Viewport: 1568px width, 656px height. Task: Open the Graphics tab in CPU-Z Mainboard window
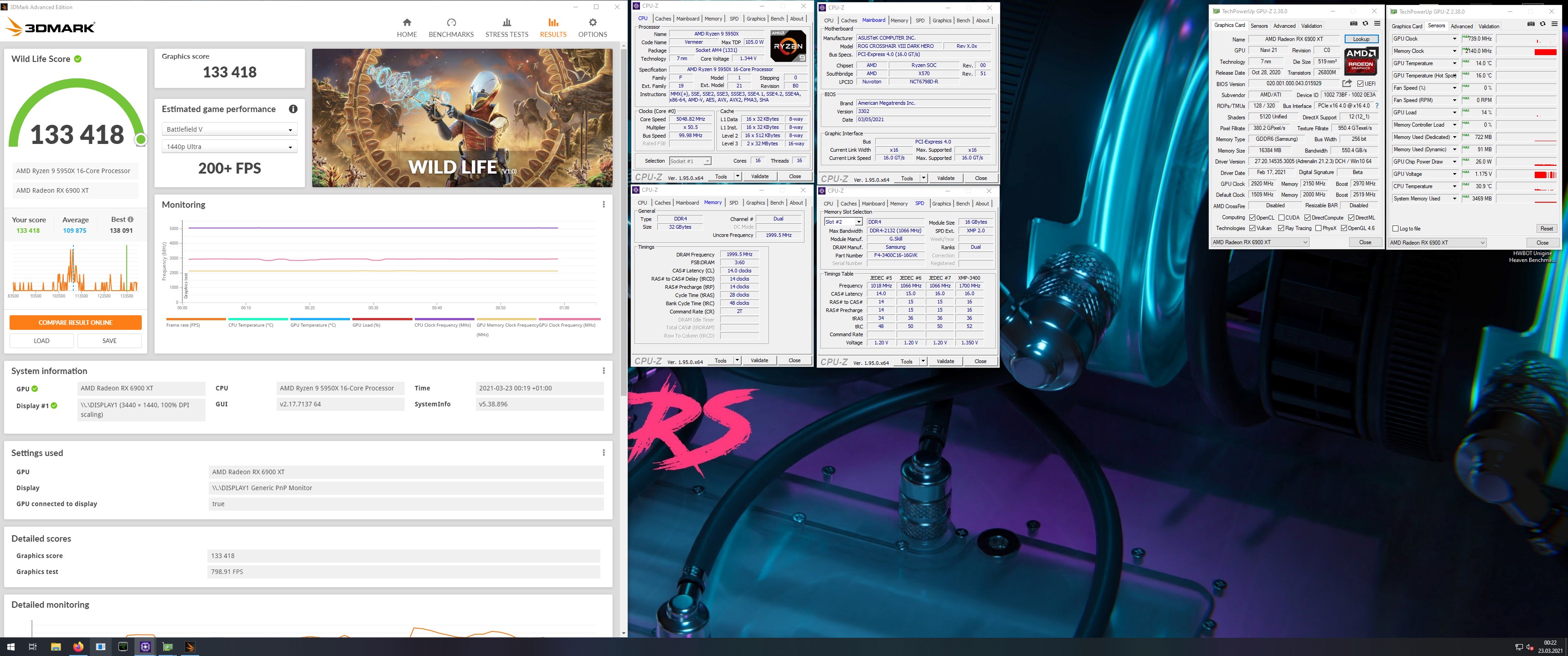coord(942,20)
